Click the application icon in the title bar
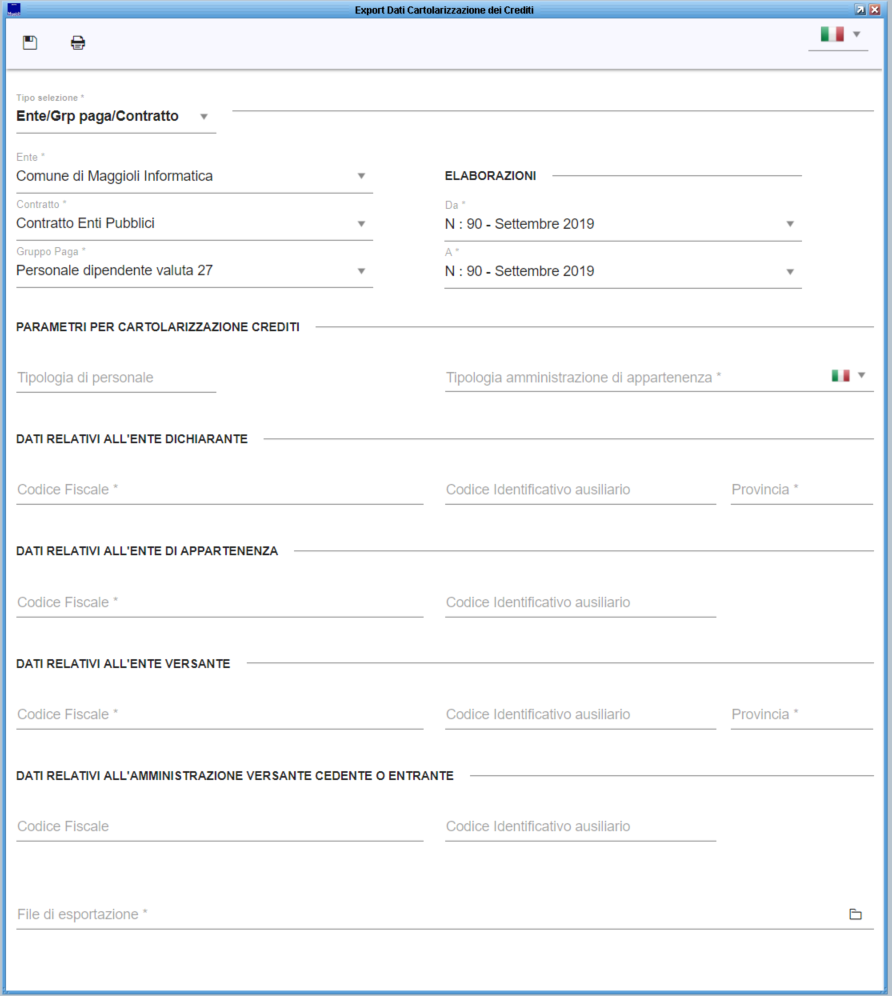 [x=14, y=9]
